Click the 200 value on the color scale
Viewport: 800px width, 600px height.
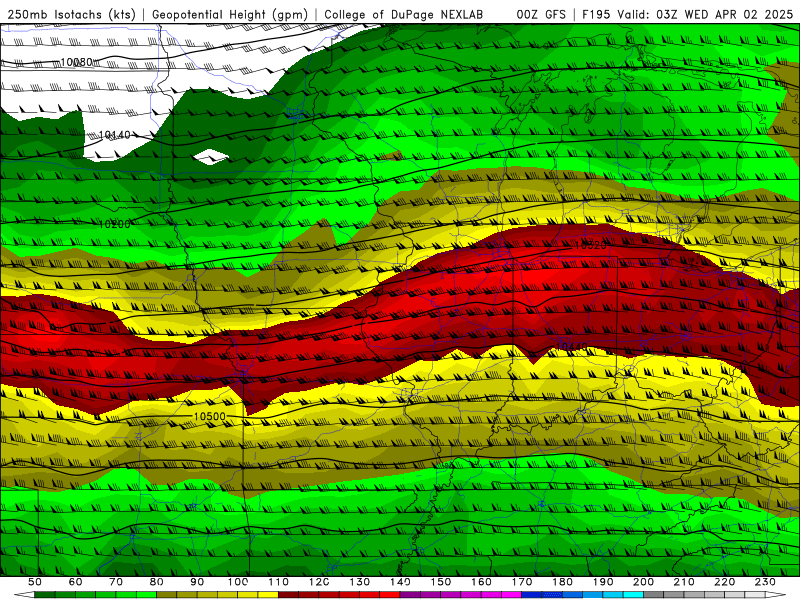[x=644, y=582]
